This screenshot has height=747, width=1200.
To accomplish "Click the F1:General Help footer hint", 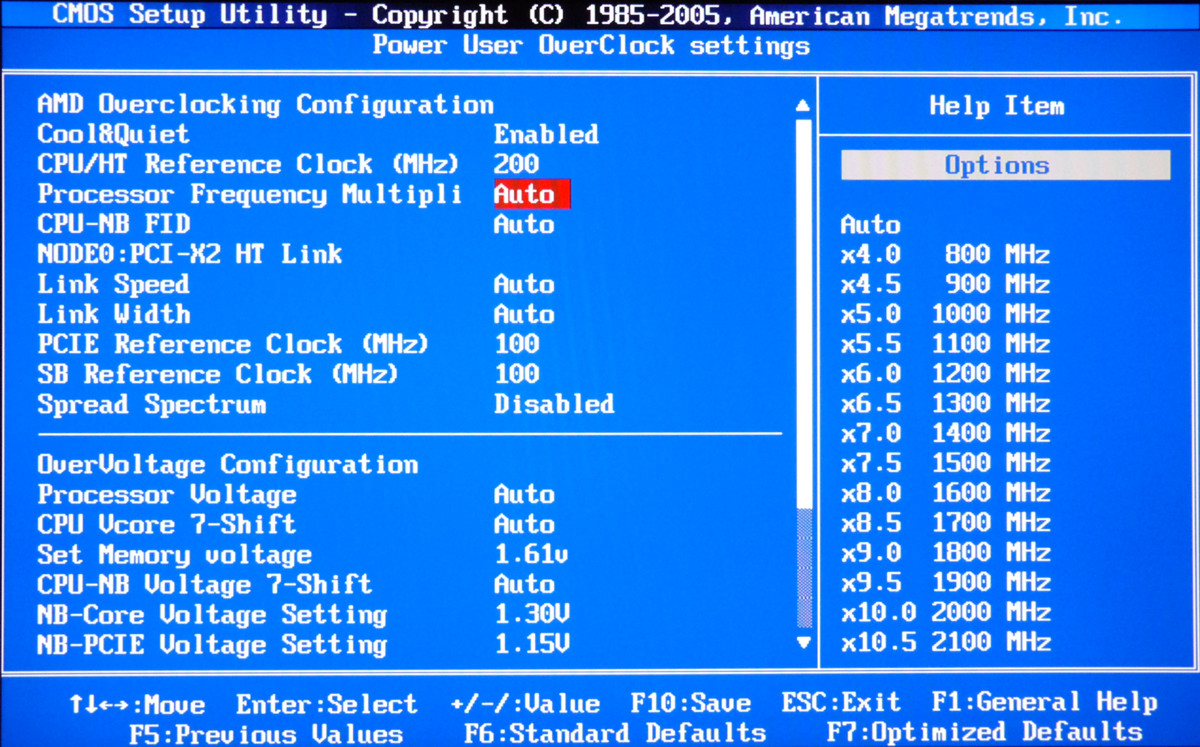I will tap(1044, 704).
